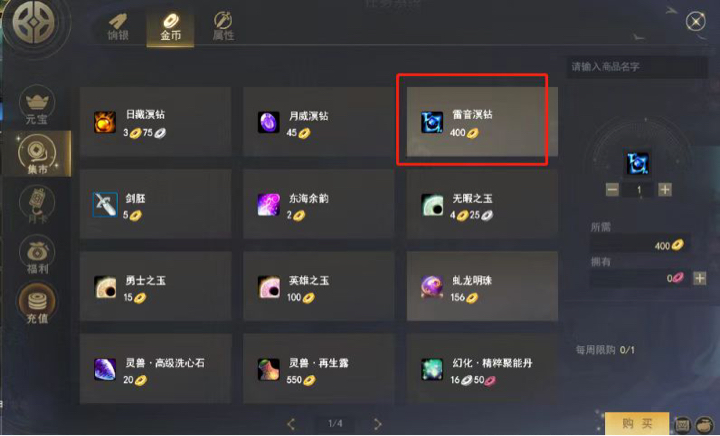Switch to the 金币 tab

coord(170,28)
